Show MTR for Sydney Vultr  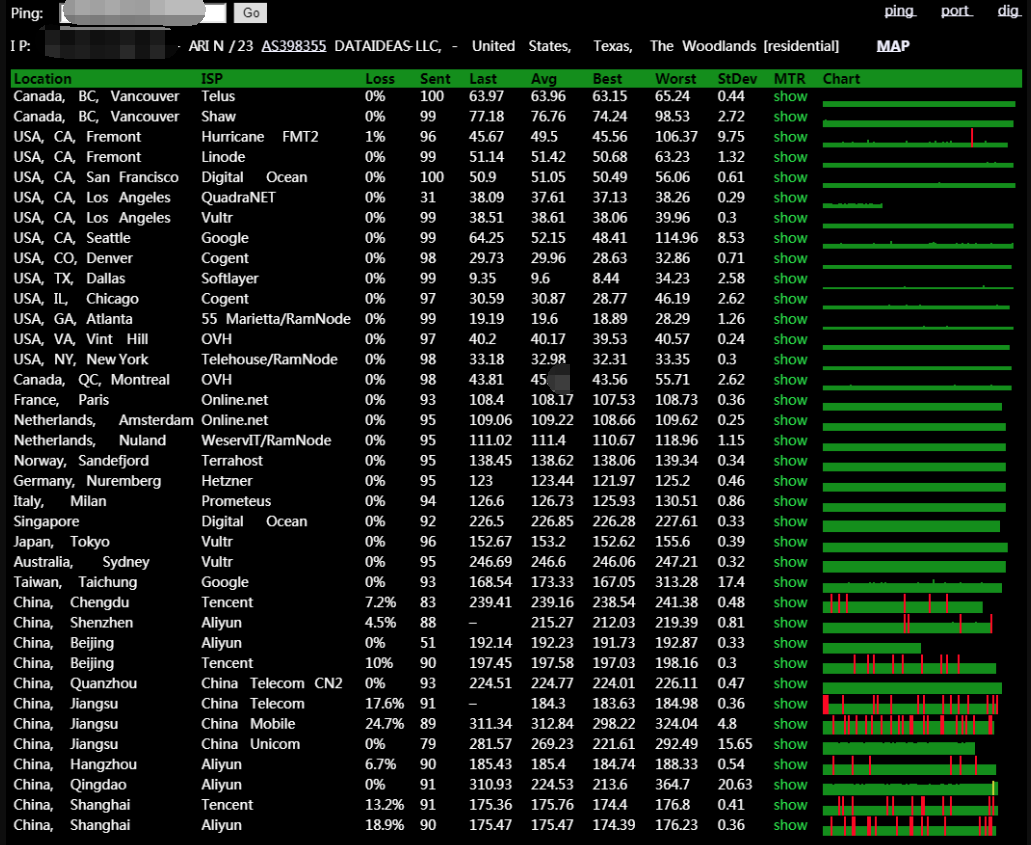pyautogui.click(x=790, y=562)
